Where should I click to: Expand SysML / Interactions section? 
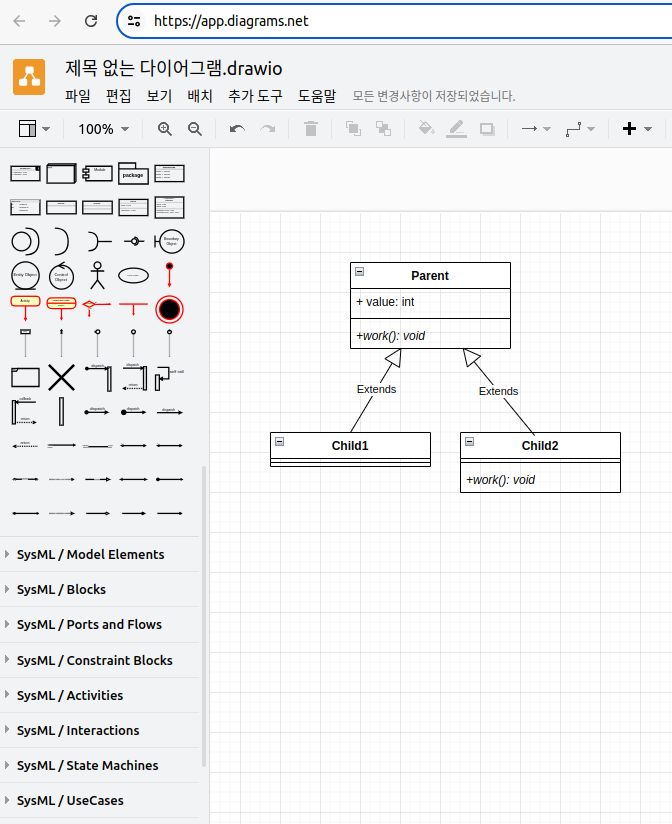(x=99, y=730)
